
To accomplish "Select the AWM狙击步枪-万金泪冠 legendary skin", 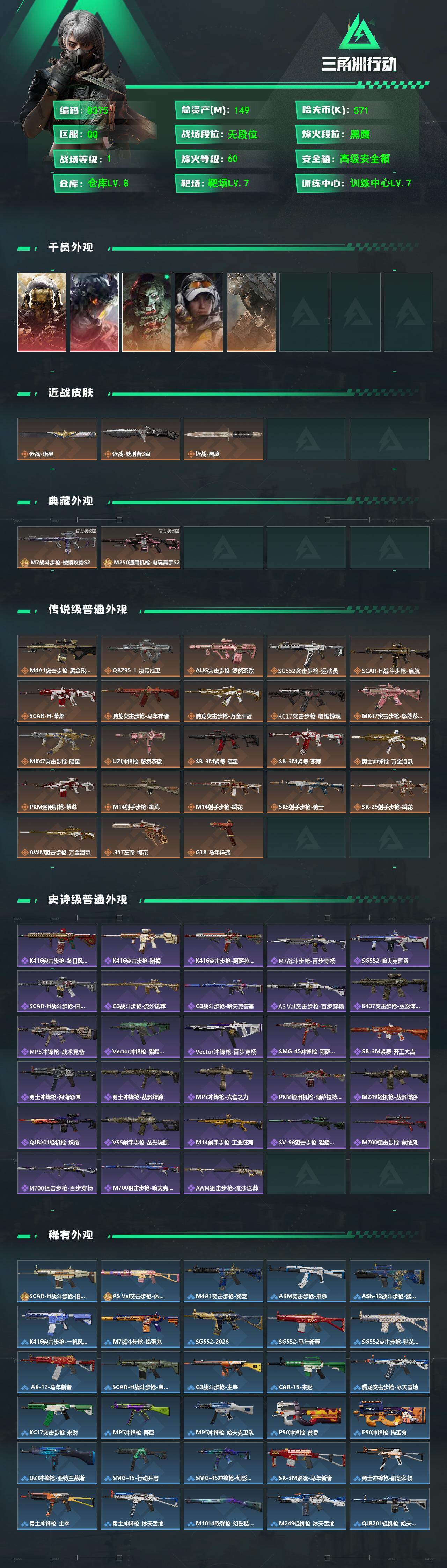I will point(57,837).
